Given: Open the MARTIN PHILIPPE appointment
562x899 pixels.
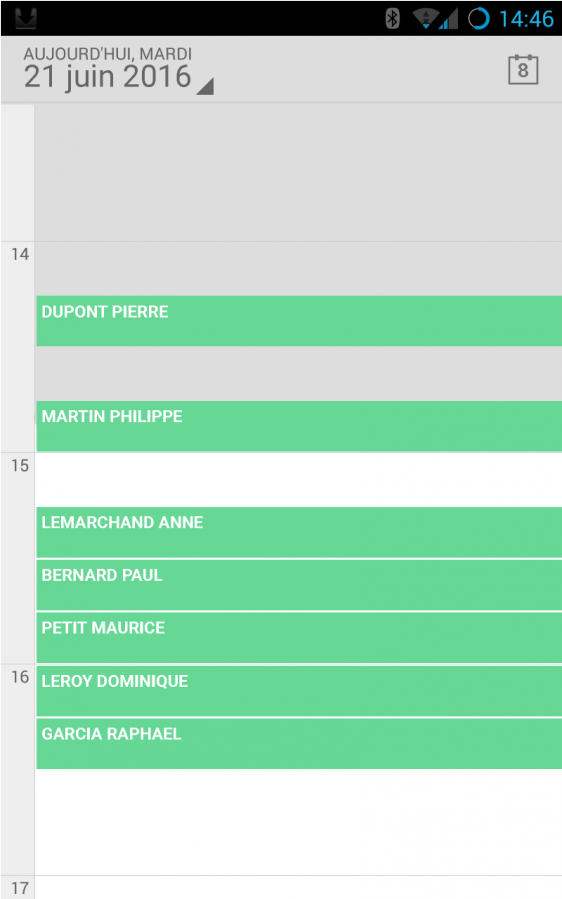Looking at the screenshot, I should click(299, 426).
